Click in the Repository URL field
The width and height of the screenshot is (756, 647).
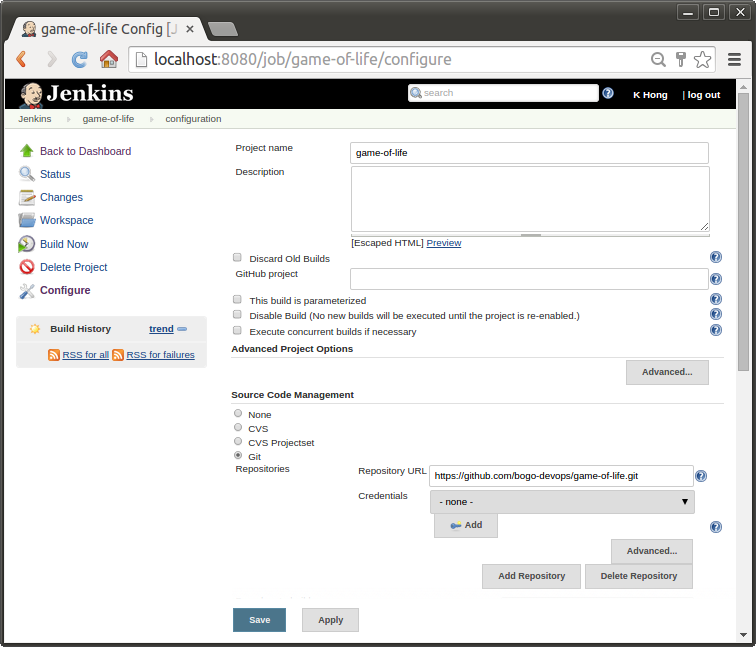(x=561, y=476)
